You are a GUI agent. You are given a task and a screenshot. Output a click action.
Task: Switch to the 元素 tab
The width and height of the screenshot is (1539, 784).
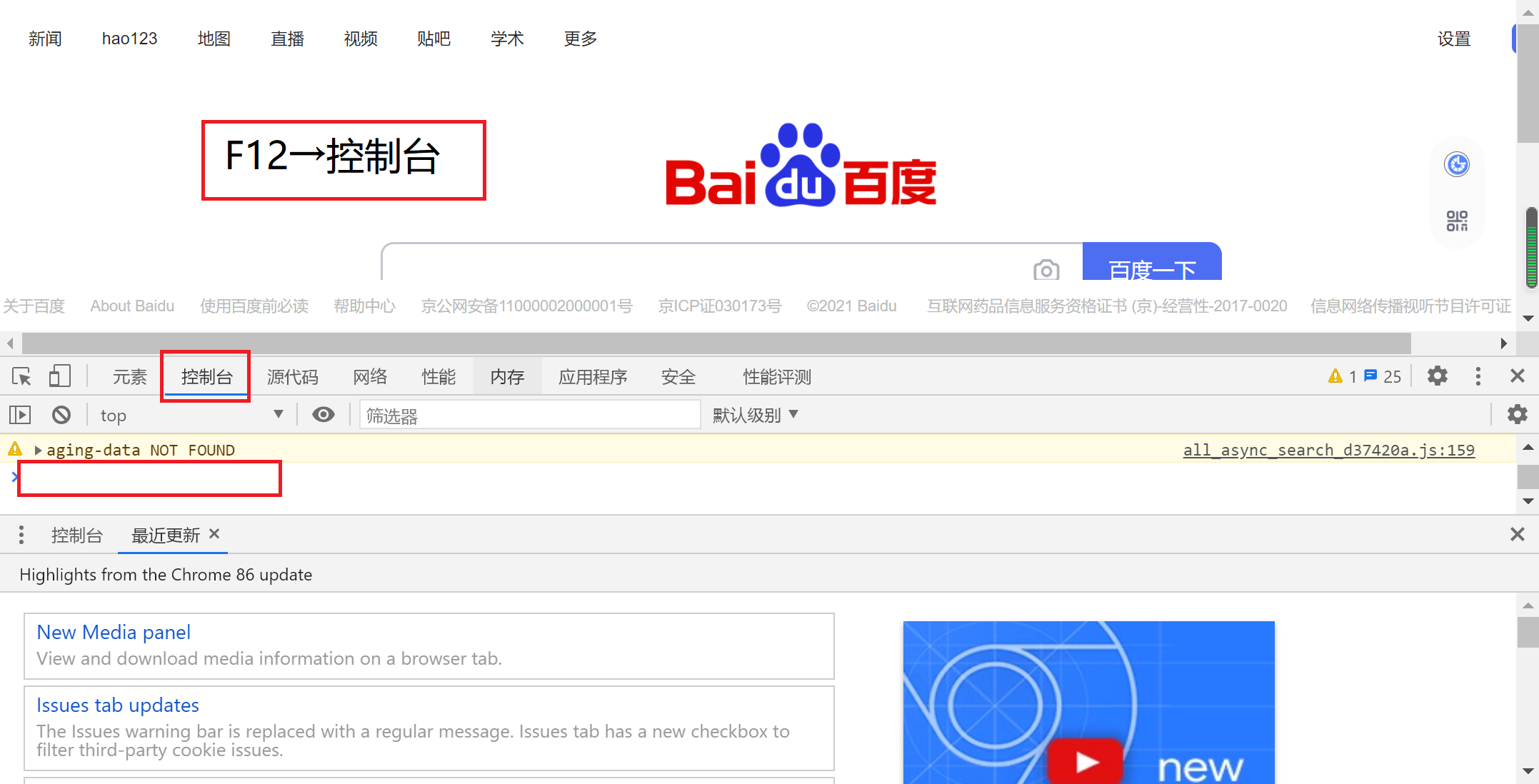[129, 376]
